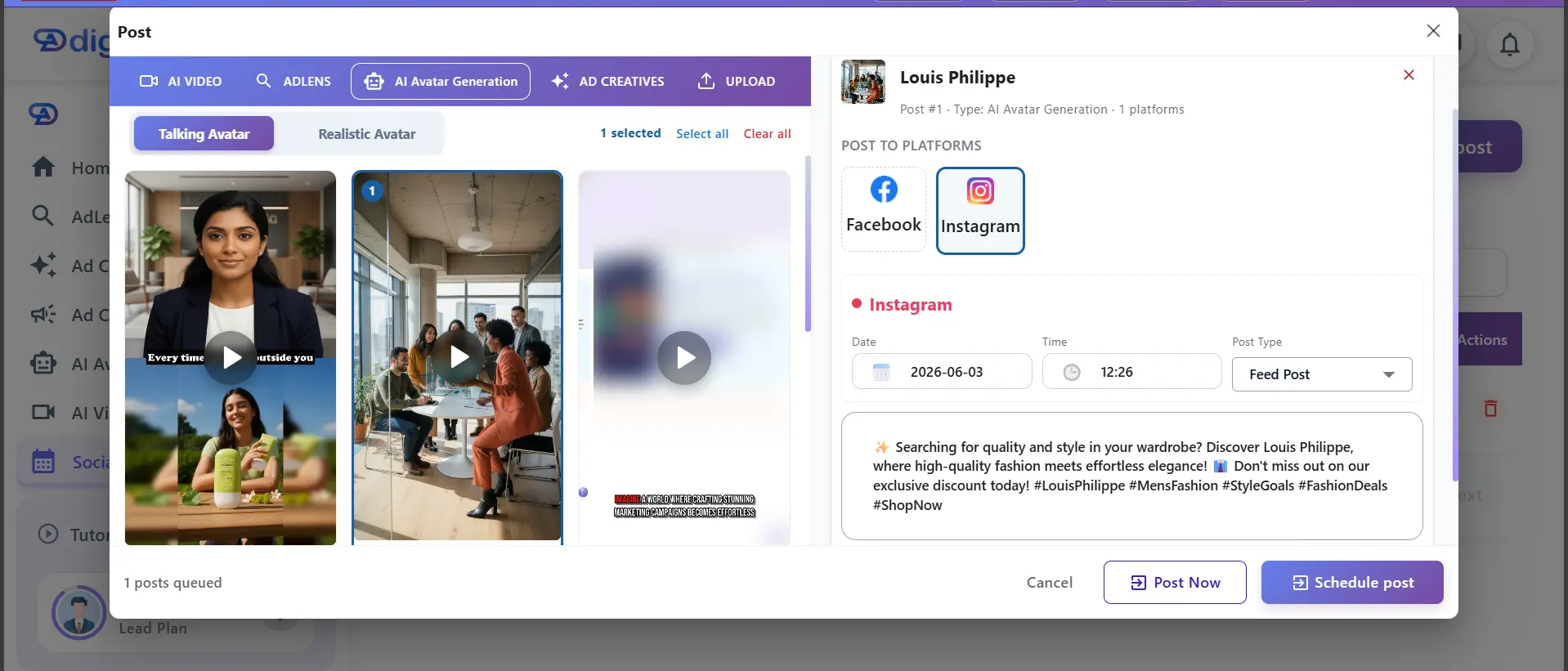Click the Social calendar icon in sidebar
The image size is (1568, 671).
(x=43, y=462)
